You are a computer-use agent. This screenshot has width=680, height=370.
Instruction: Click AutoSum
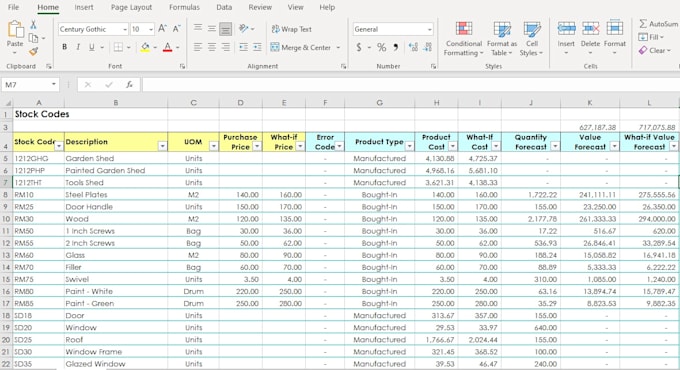coord(658,24)
